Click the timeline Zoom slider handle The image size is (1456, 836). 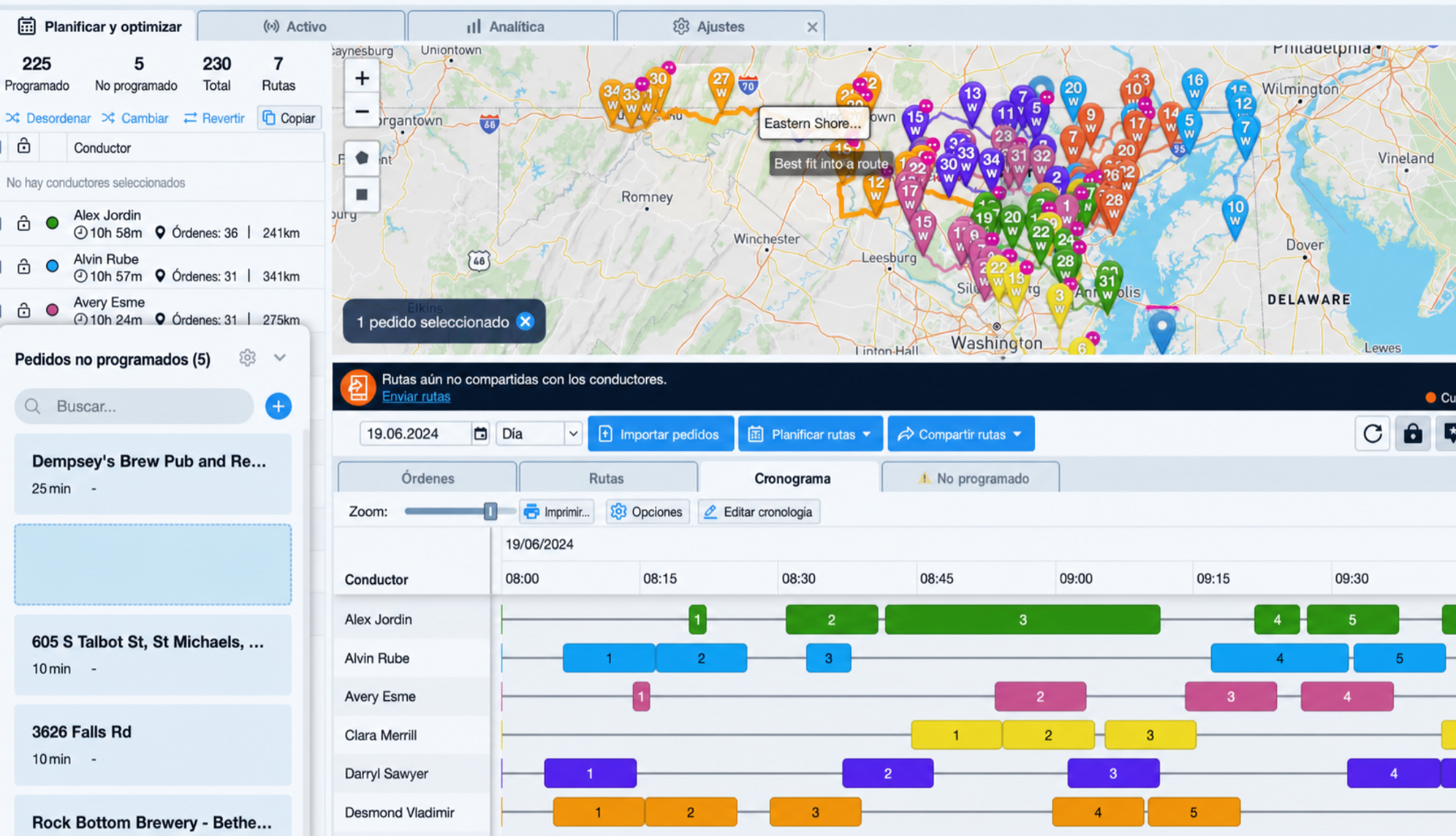pos(490,512)
